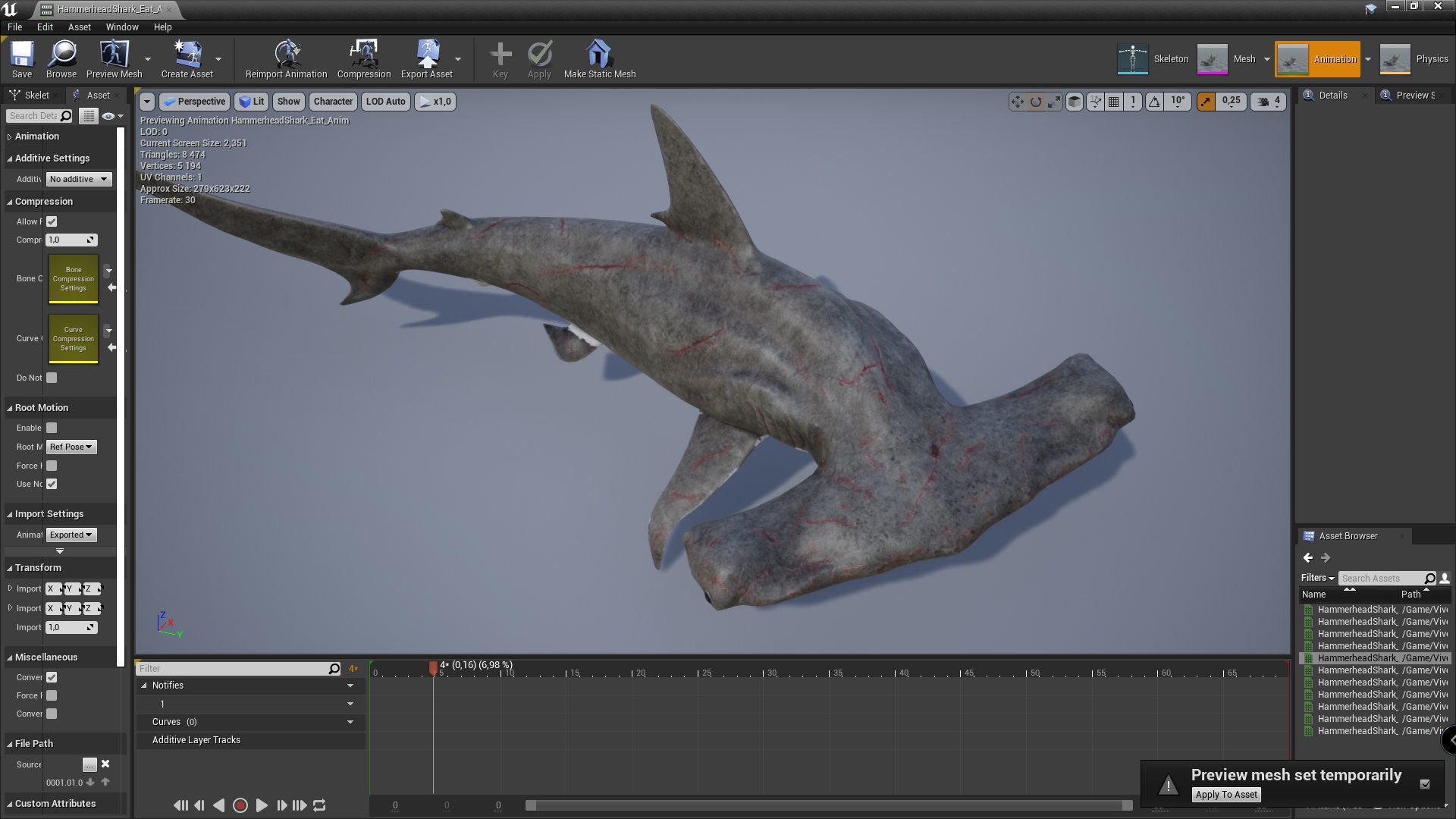Toggle Use Normalized Root Motion checkbox
This screenshot has height=819, width=1456.
(x=52, y=484)
